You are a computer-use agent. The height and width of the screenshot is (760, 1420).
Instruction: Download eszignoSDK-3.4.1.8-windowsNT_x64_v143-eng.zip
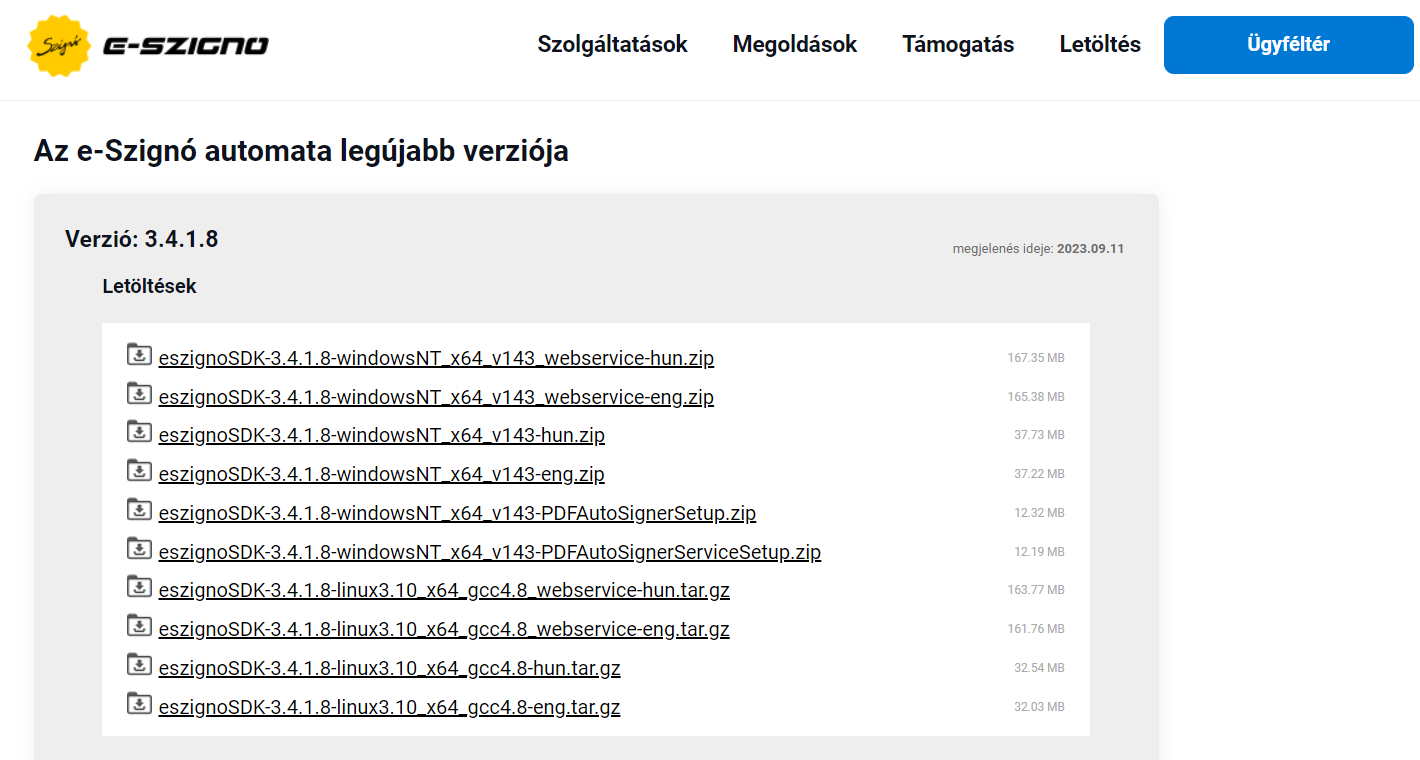[x=382, y=474]
